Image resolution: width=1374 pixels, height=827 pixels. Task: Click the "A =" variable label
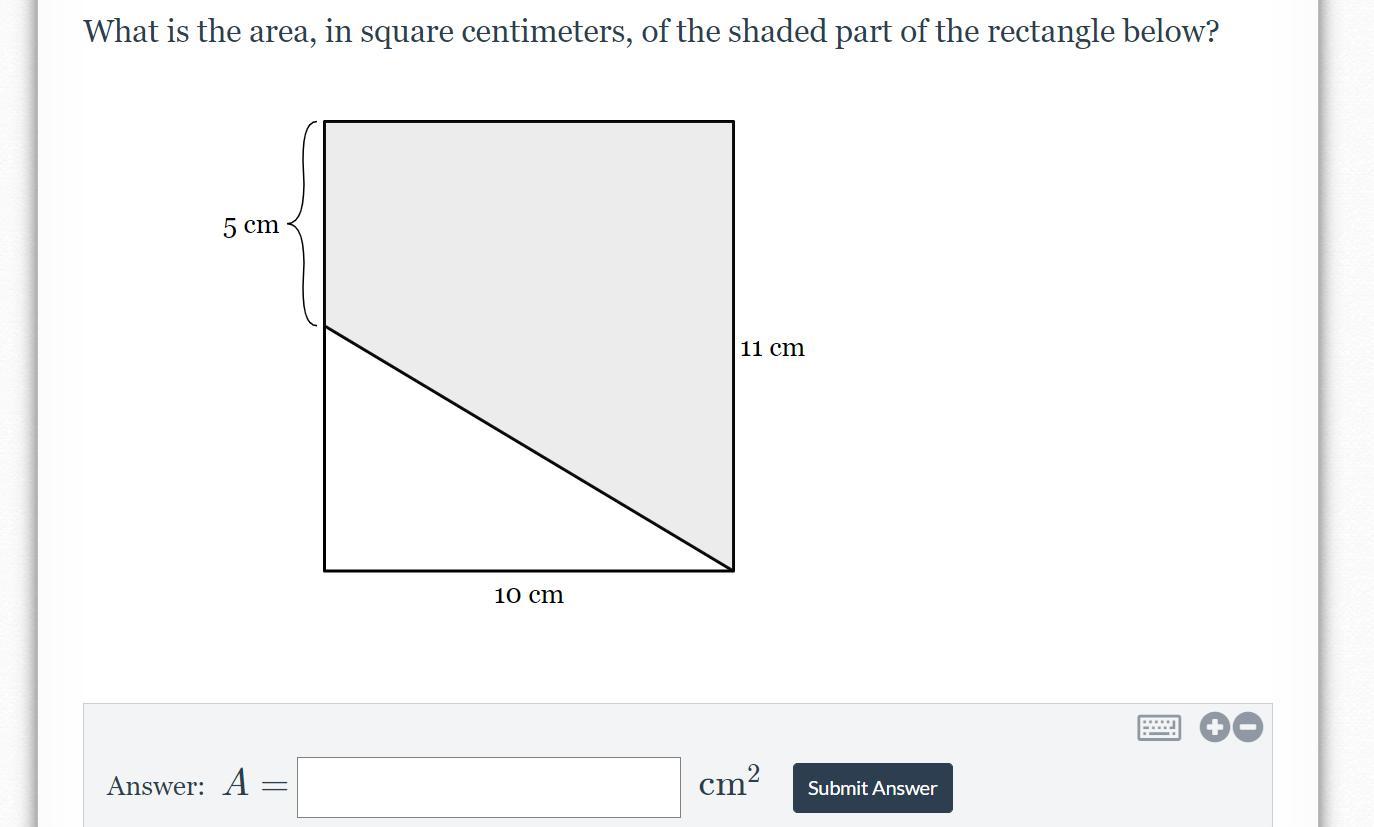pos(255,784)
